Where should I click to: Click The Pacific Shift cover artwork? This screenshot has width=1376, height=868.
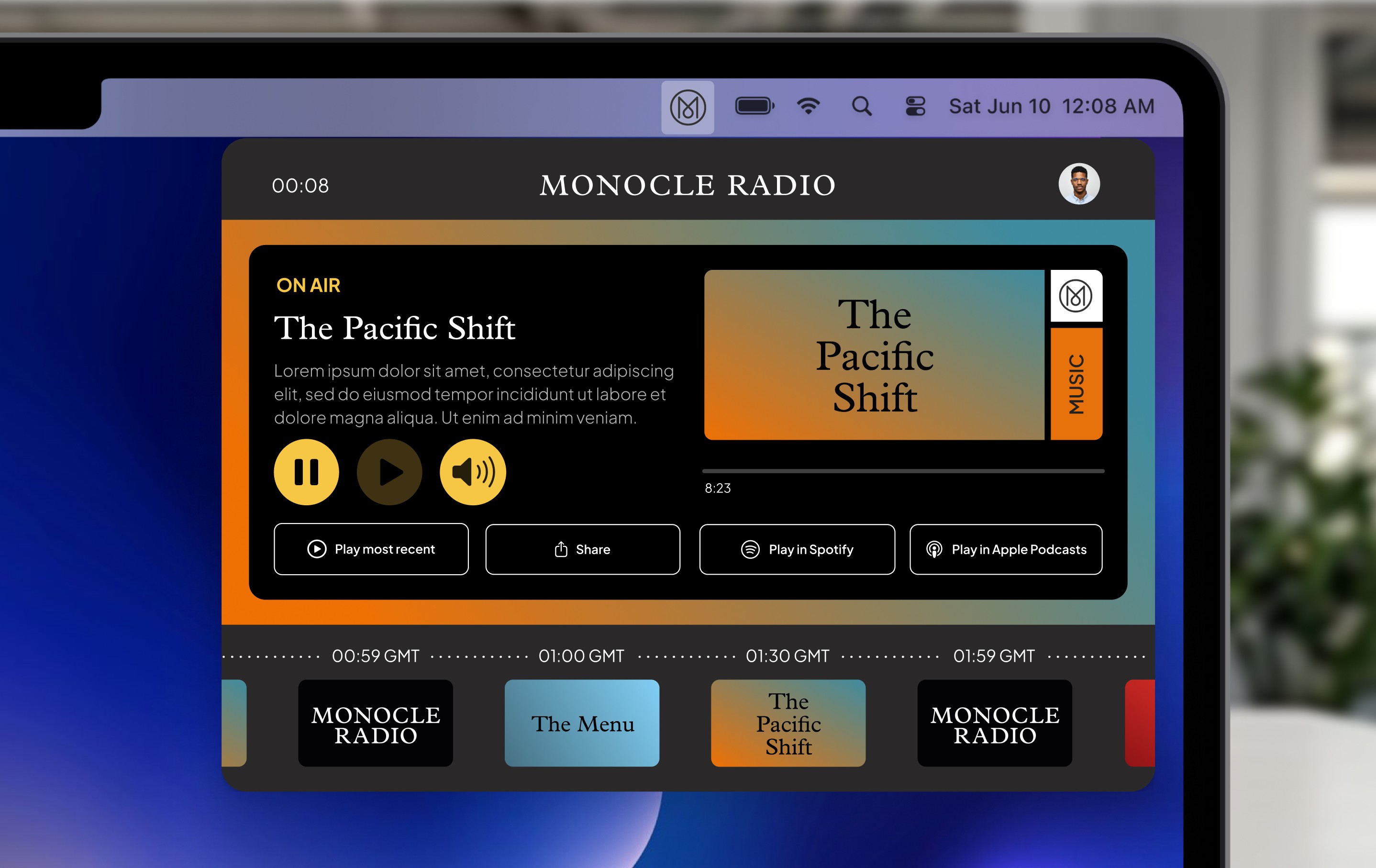coord(874,355)
